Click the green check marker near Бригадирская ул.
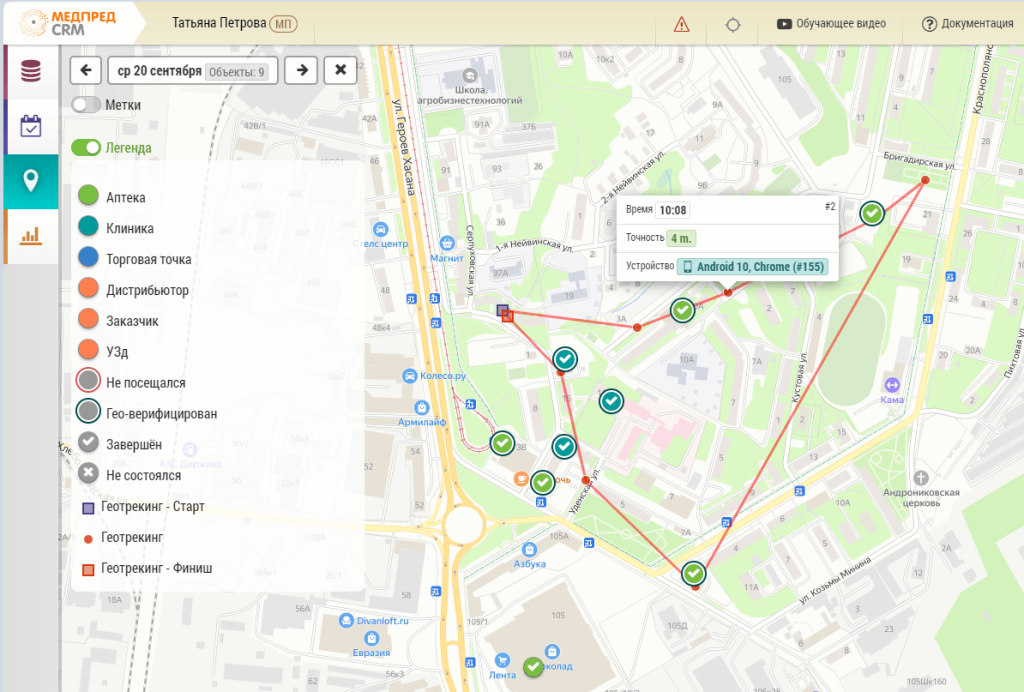 point(872,213)
